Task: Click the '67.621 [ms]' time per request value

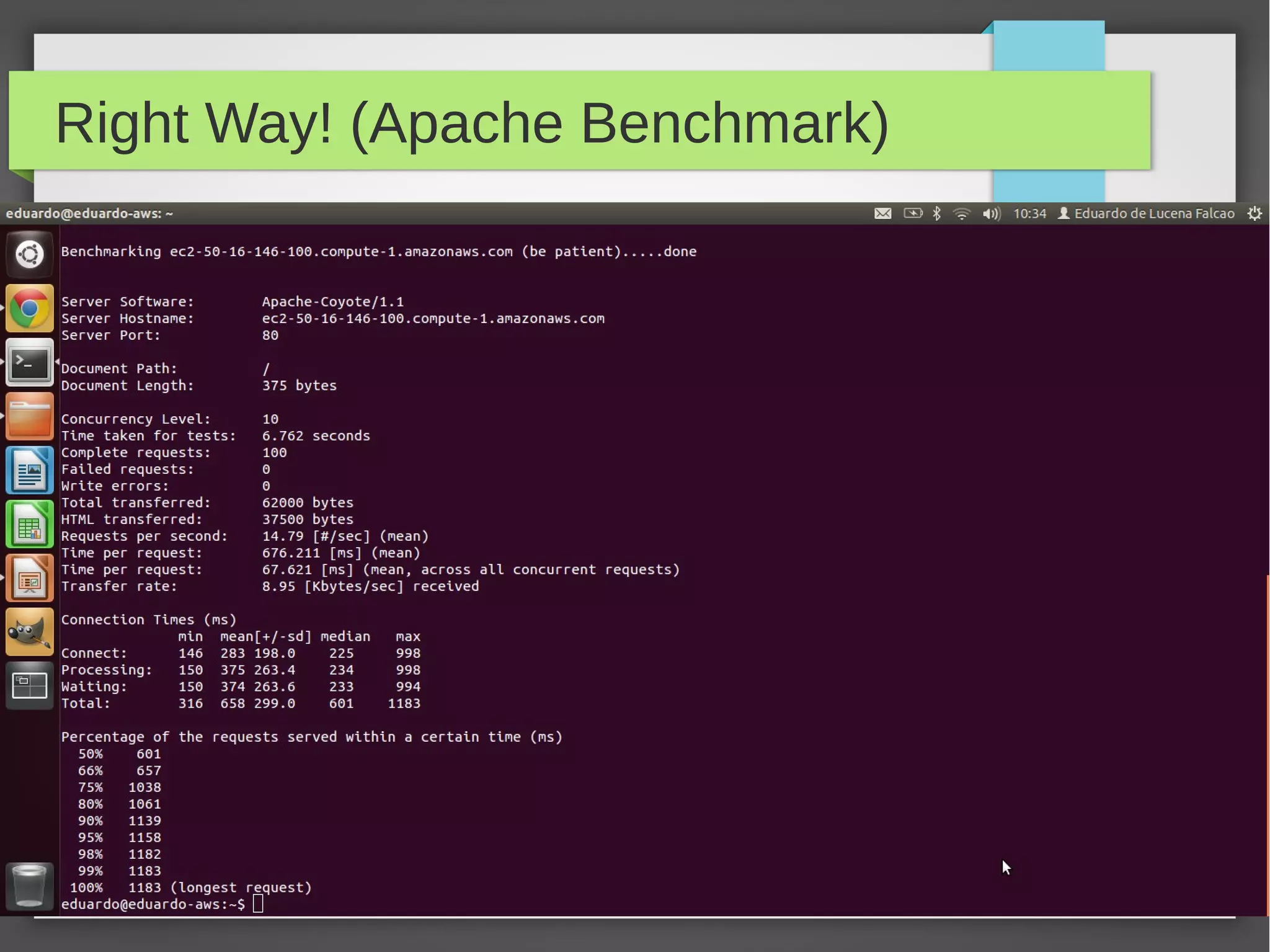Action: tap(308, 570)
